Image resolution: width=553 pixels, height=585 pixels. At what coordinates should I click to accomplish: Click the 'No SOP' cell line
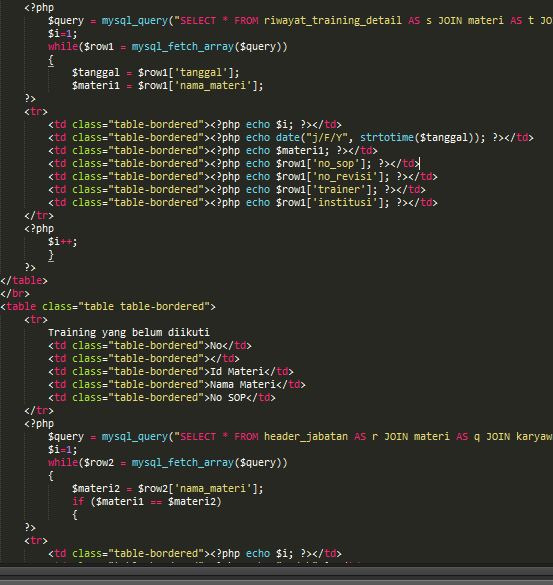[162, 398]
